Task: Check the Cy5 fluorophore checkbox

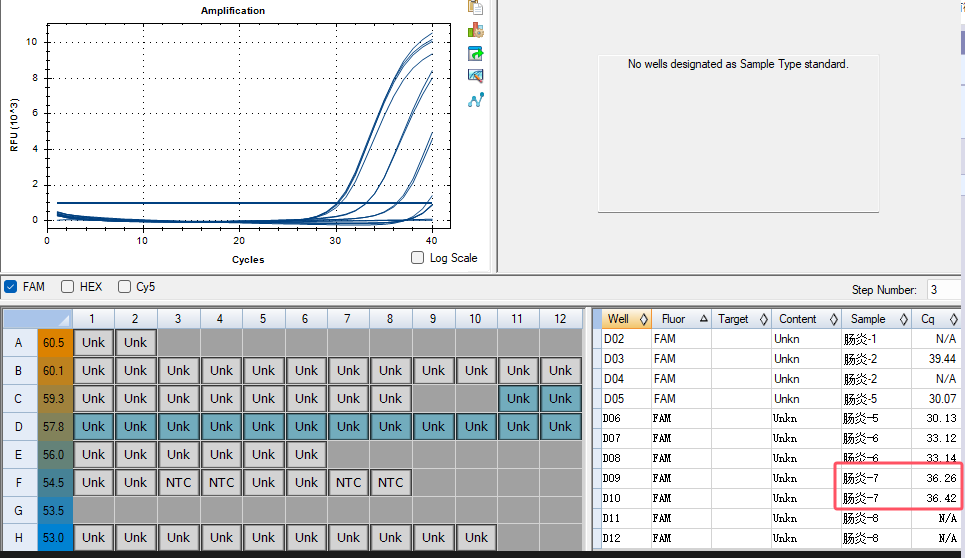Action: (124, 287)
